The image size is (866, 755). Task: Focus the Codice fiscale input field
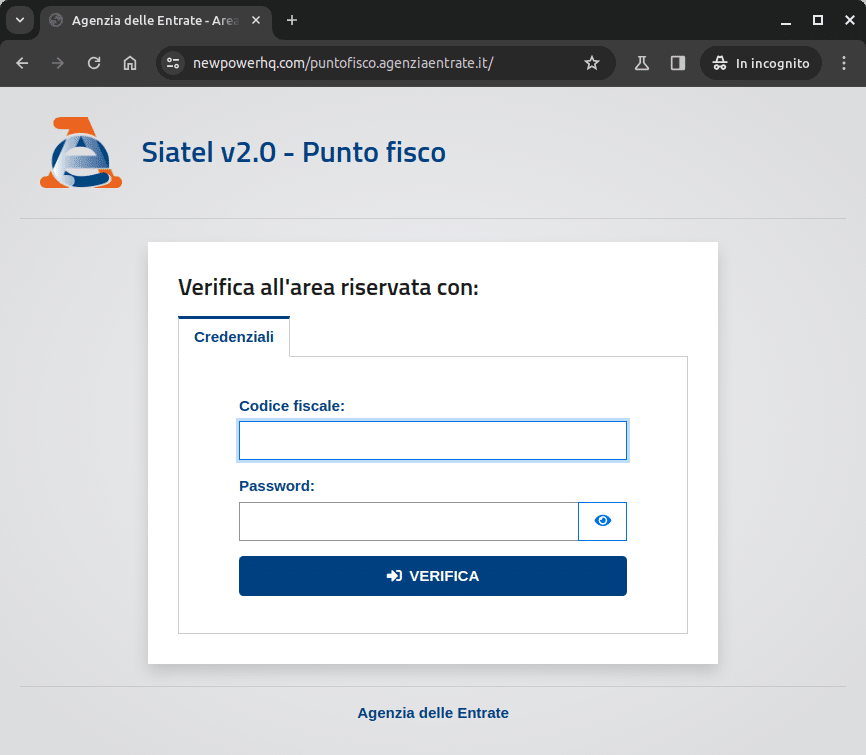coord(432,441)
